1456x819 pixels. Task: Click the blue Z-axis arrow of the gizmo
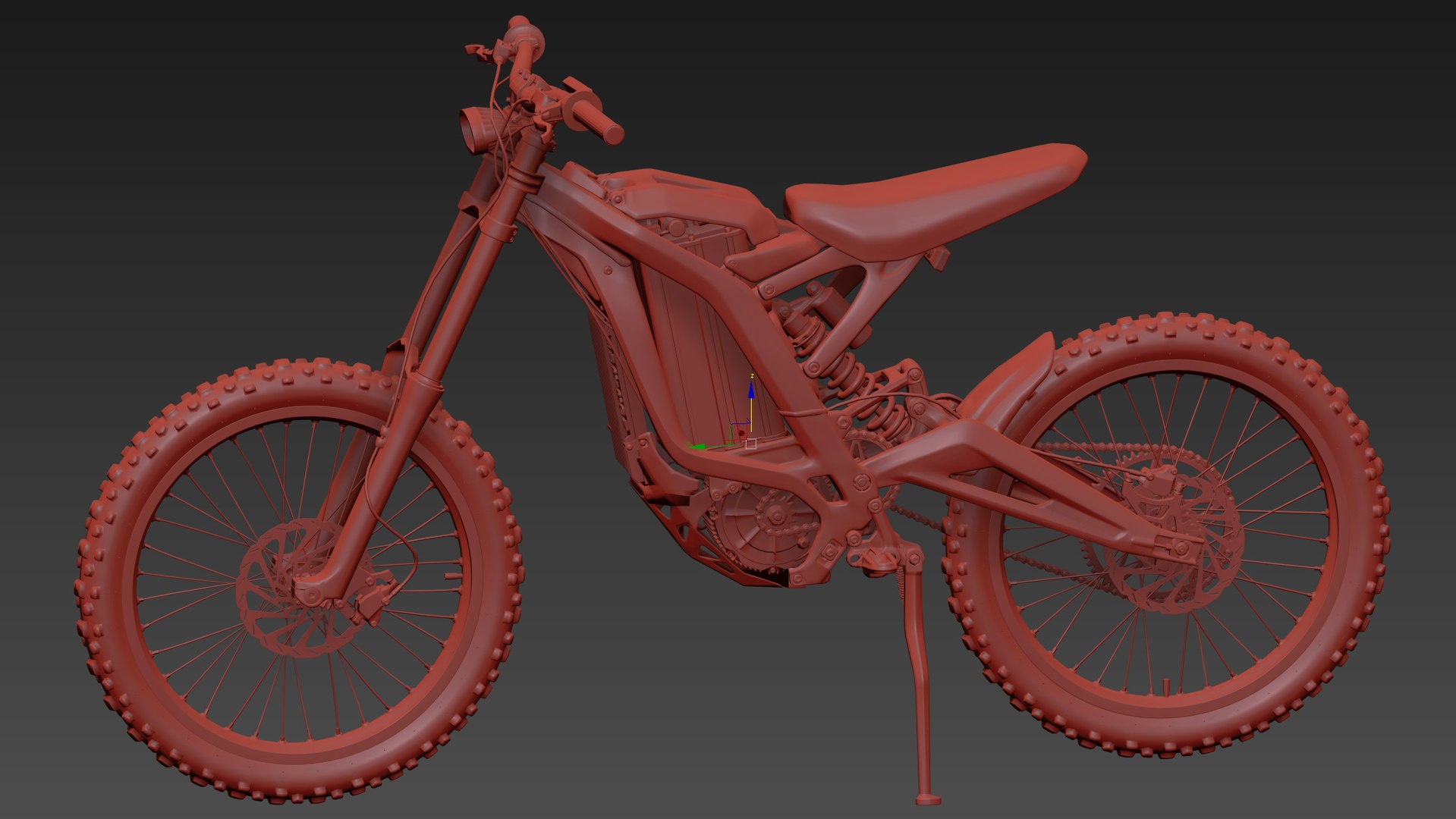point(751,390)
